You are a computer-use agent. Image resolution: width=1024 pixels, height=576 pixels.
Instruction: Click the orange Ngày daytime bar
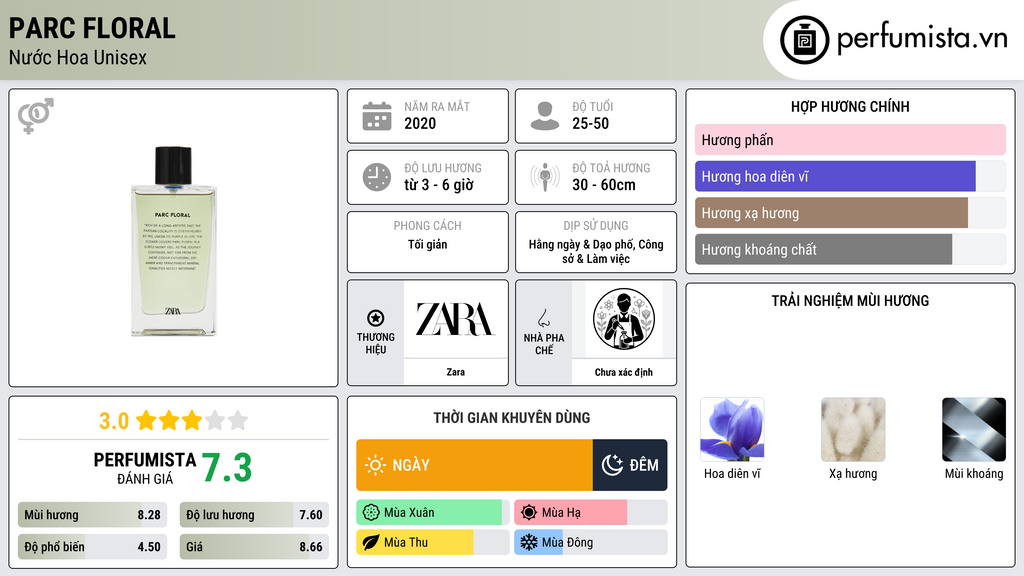click(474, 465)
